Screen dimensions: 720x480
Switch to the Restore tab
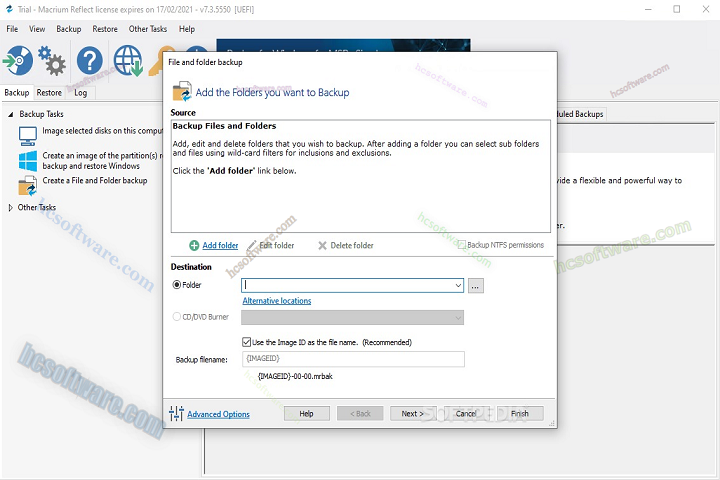point(49,93)
